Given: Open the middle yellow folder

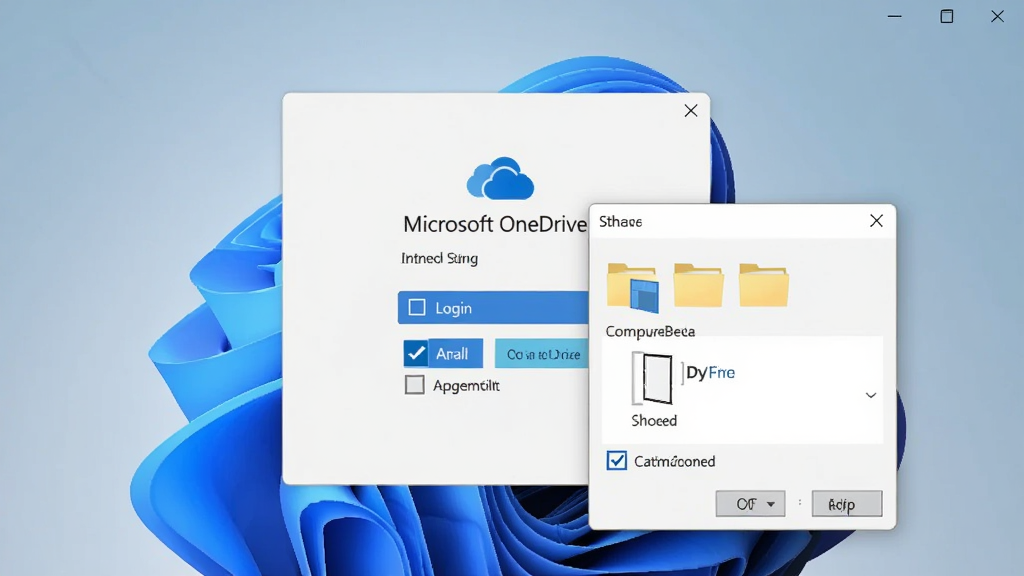Looking at the screenshot, I should click(x=698, y=285).
